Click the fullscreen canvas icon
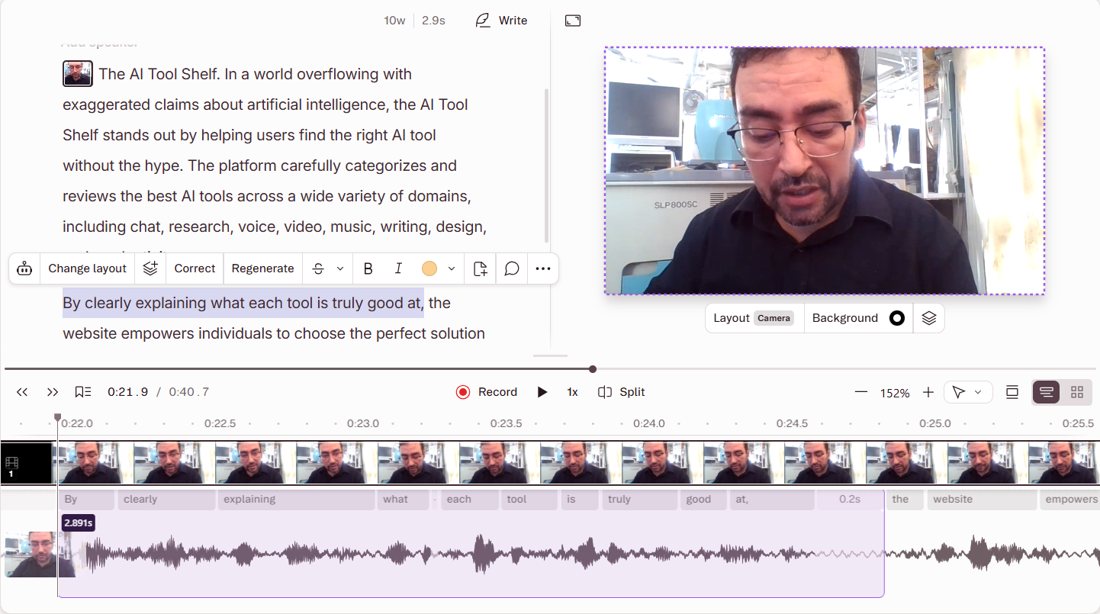 [x=572, y=20]
